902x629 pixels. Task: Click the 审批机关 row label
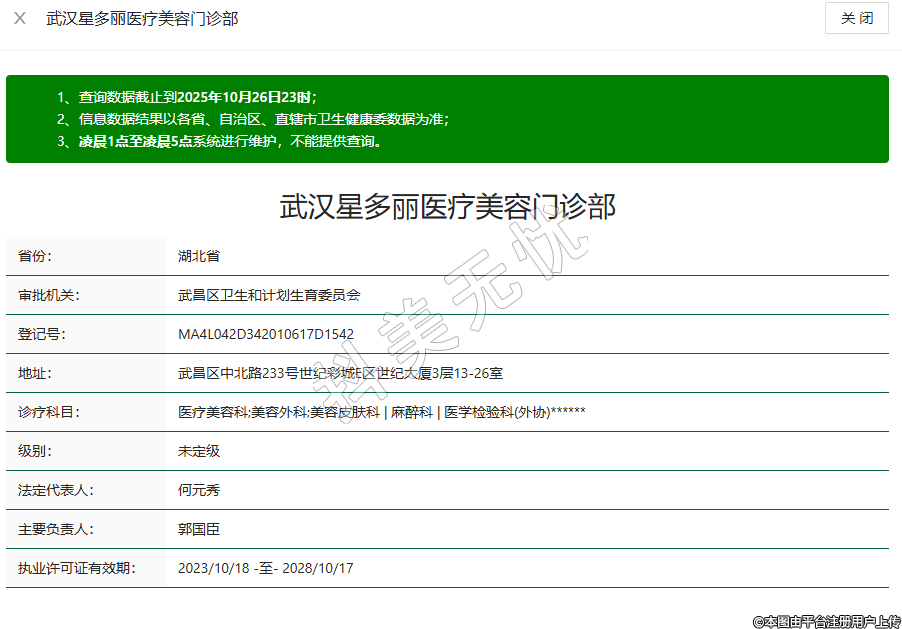tap(48, 295)
